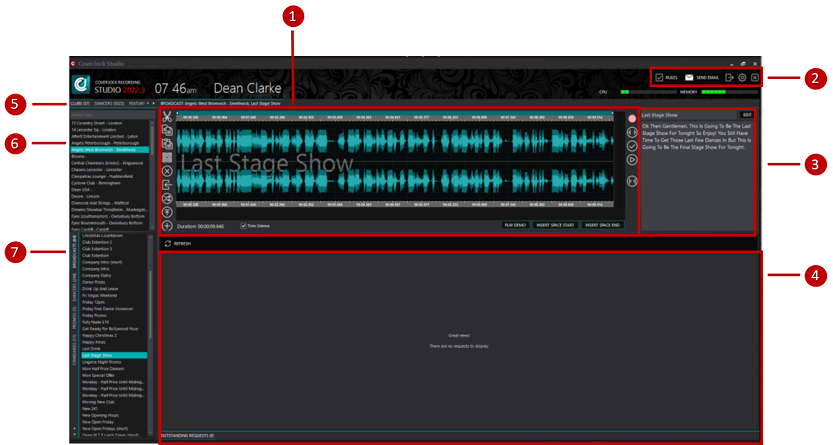The width and height of the screenshot is (833, 445).
Task: Expand more tabs with the tab arrow
Action: point(151,103)
